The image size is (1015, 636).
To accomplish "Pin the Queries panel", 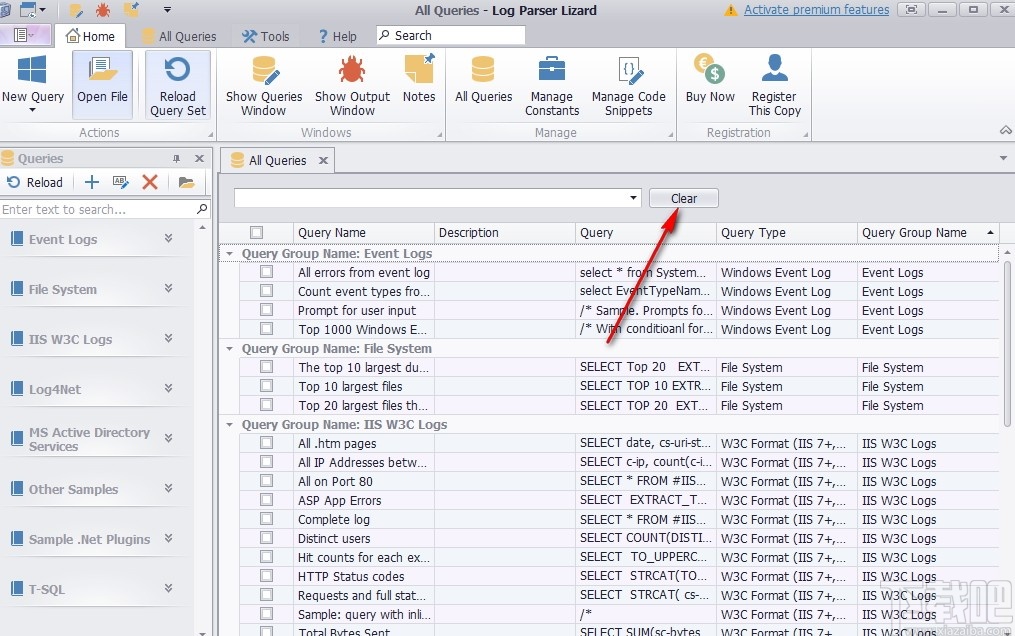I will tap(176, 159).
